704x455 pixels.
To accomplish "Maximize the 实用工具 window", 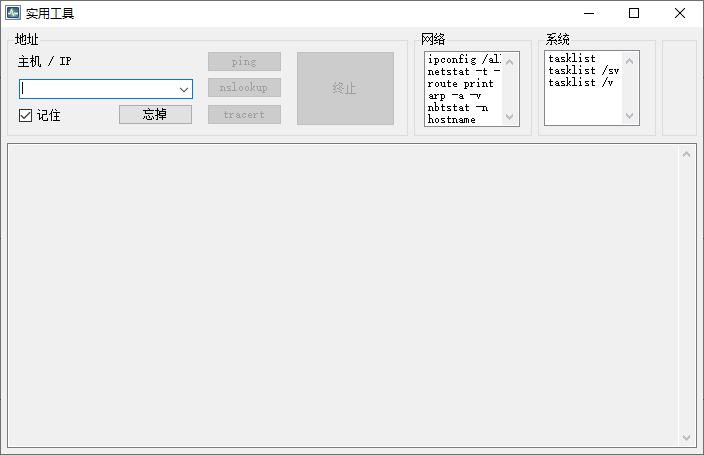I will point(634,13).
